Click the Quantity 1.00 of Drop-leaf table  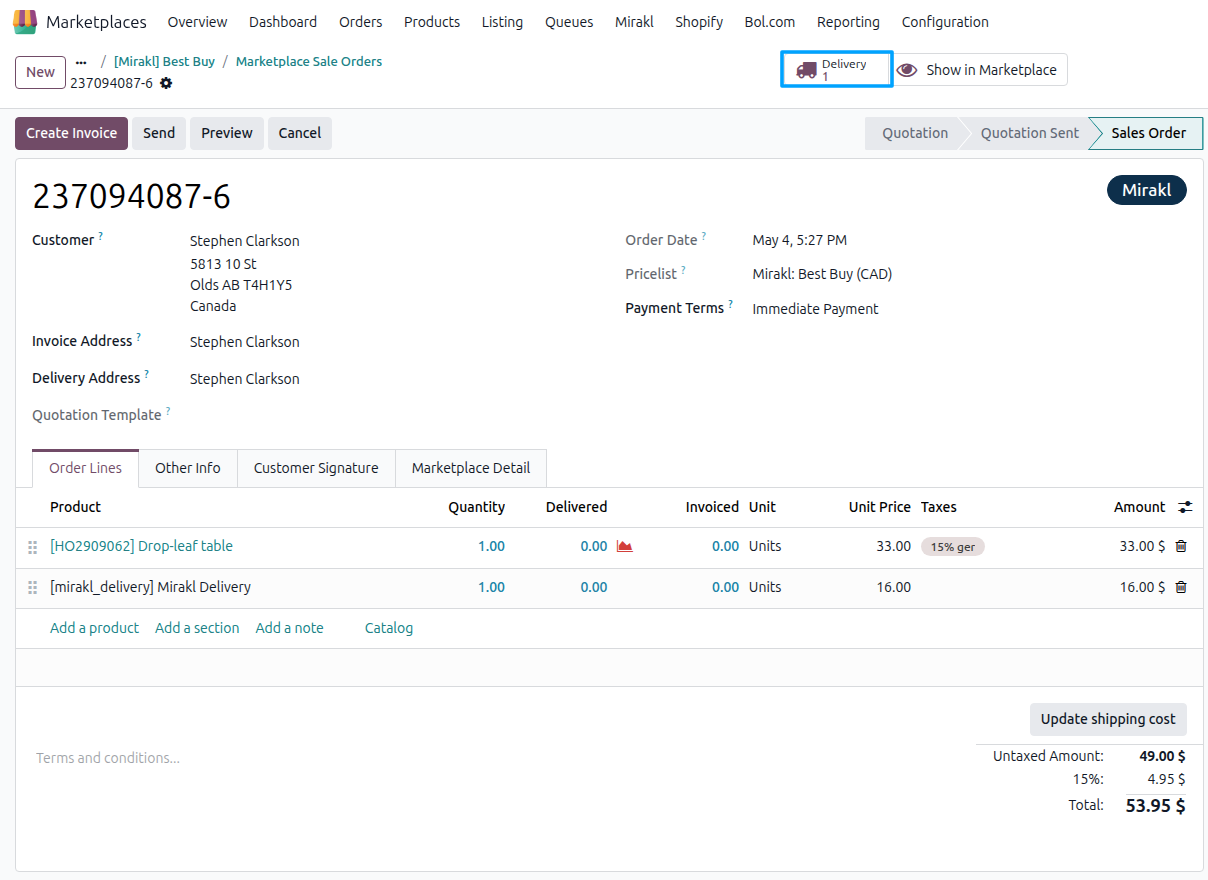point(491,546)
